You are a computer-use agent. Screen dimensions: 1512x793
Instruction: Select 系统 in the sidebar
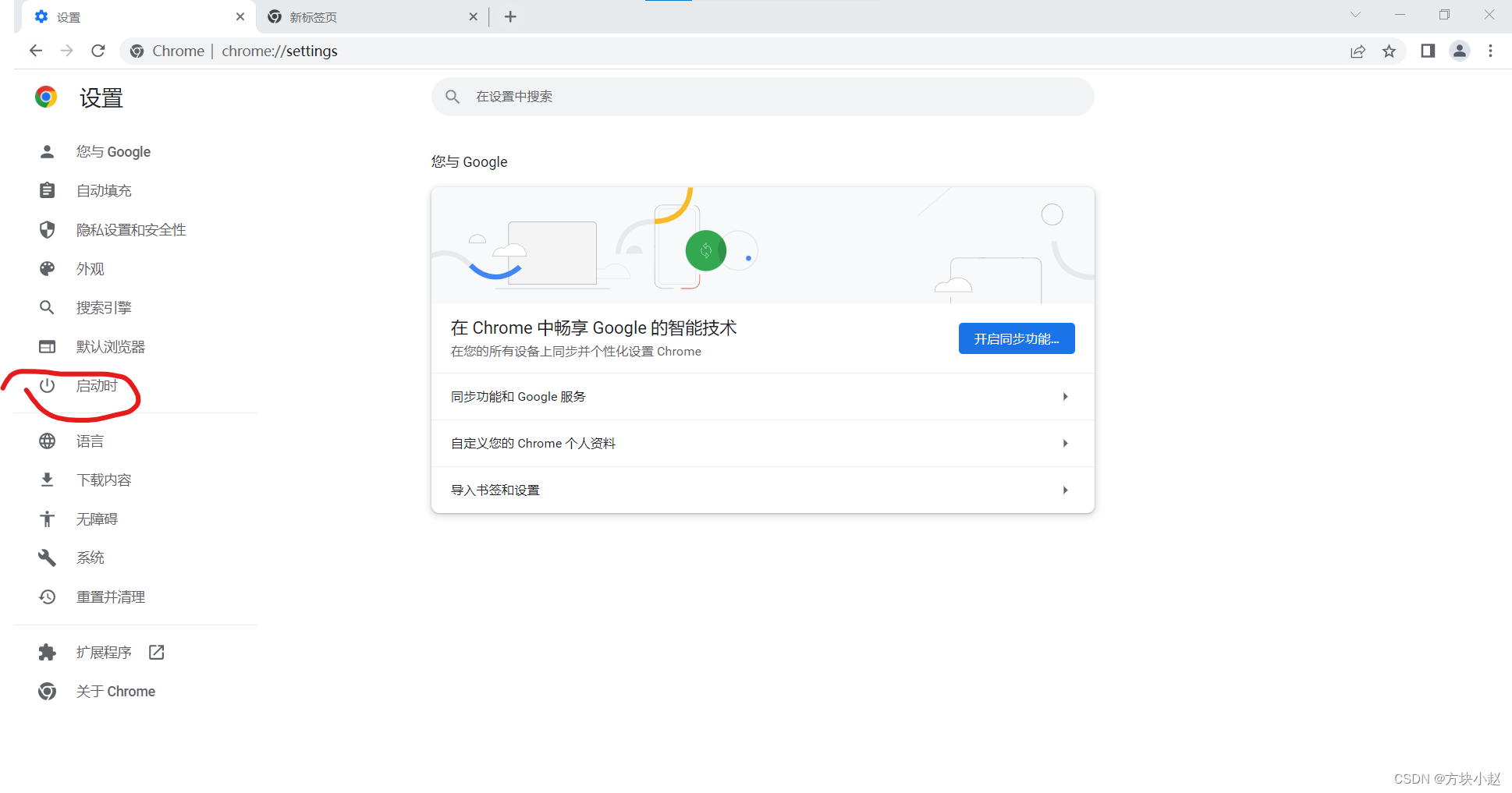pyautogui.click(x=90, y=558)
